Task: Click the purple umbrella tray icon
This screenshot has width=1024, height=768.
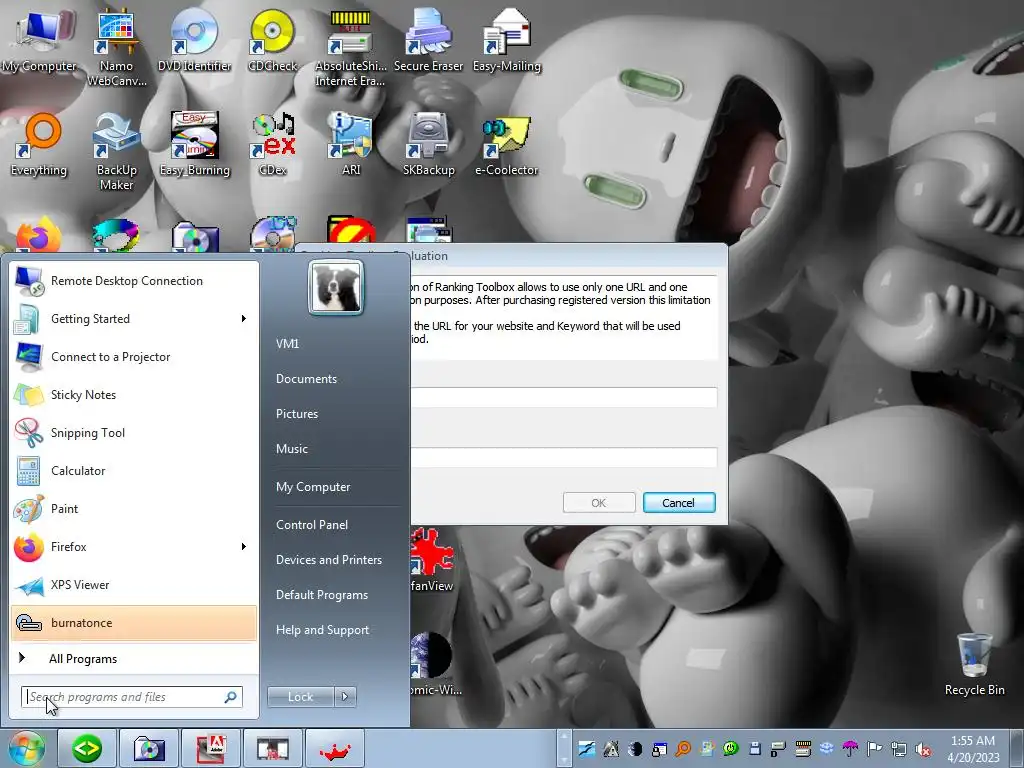Action: coord(850,749)
